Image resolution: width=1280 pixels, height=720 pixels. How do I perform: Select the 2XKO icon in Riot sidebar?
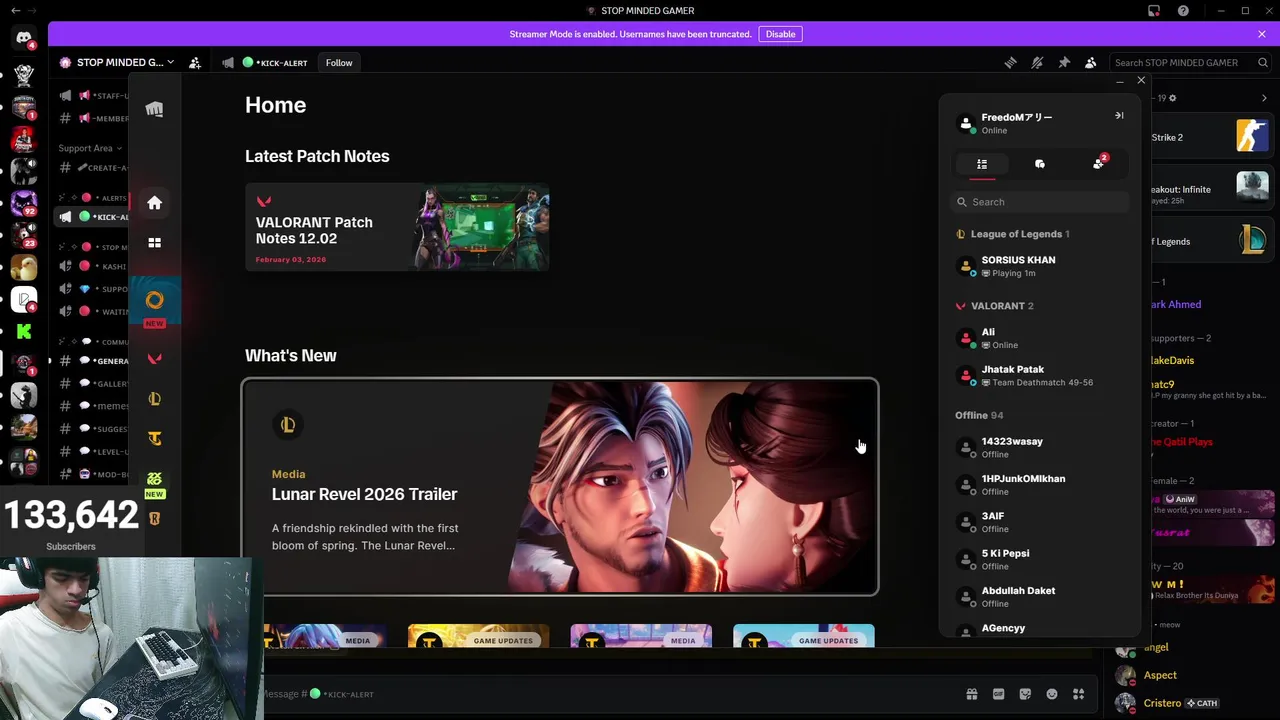pyautogui.click(x=154, y=479)
